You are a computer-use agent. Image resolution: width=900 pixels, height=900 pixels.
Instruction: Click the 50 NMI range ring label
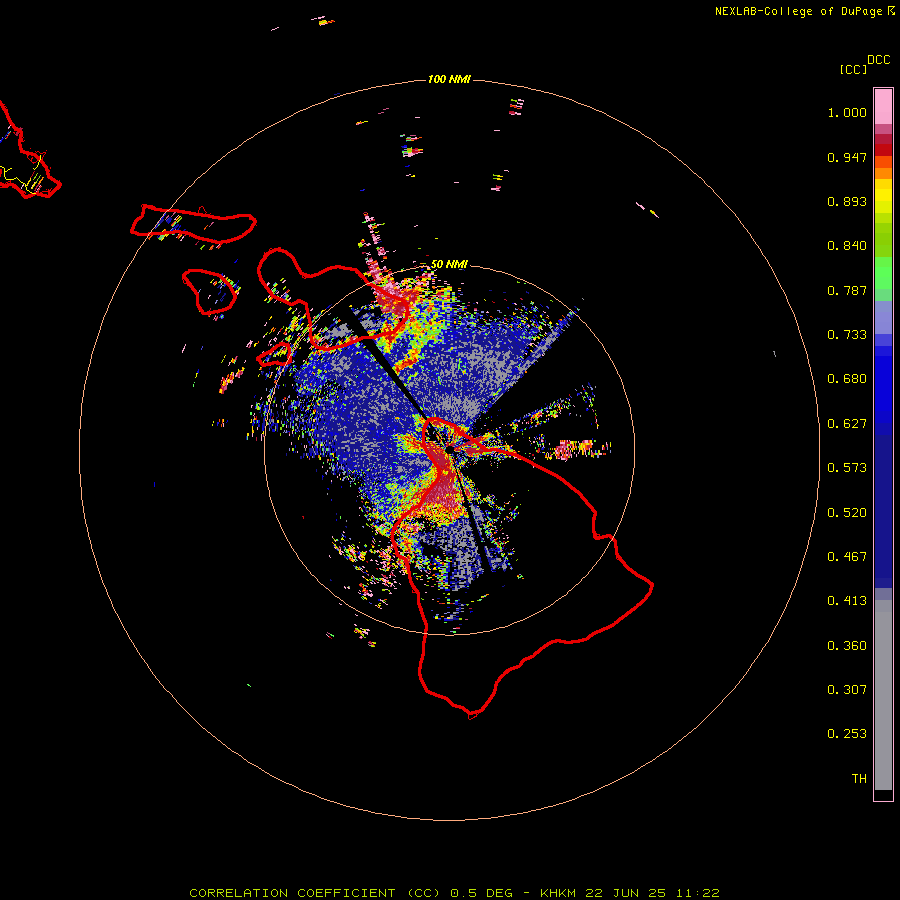point(449,264)
